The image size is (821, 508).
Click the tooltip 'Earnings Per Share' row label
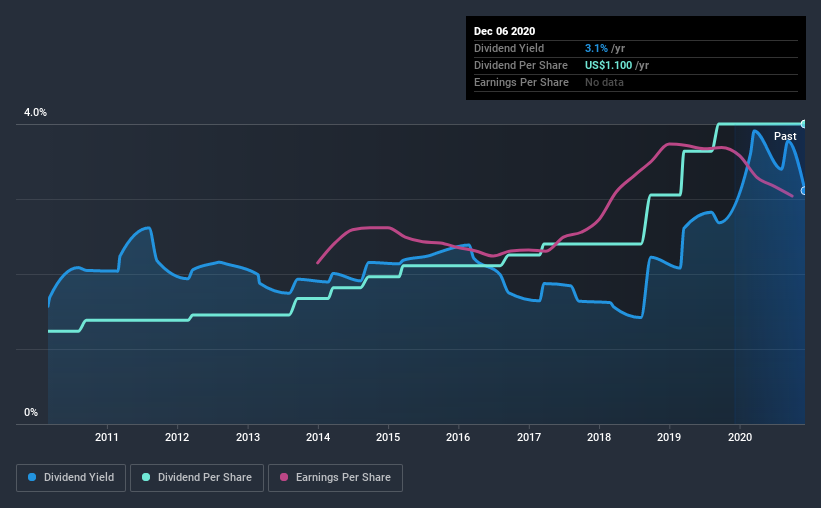[521, 82]
